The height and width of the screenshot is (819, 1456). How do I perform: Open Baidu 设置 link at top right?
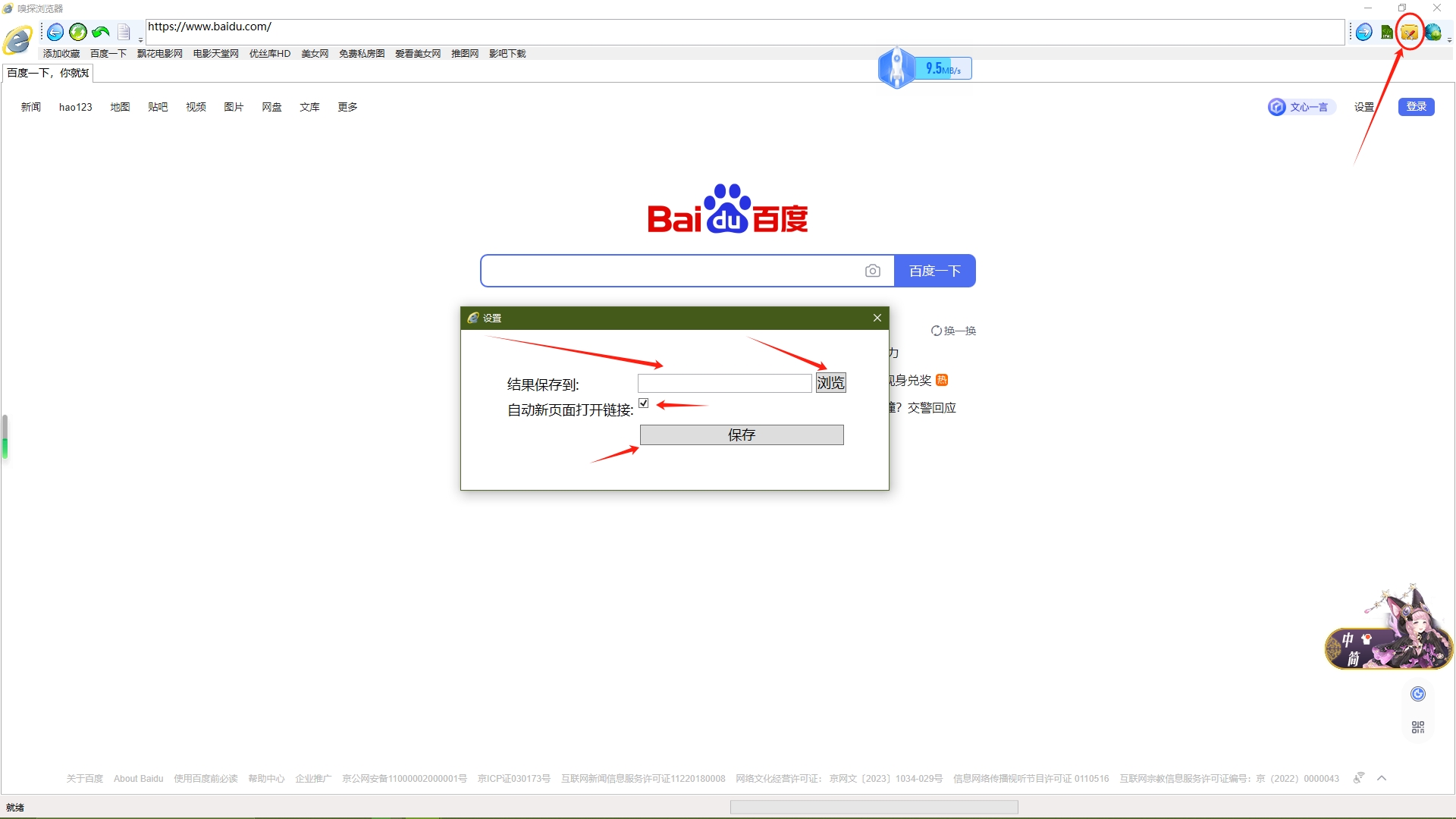1364,107
